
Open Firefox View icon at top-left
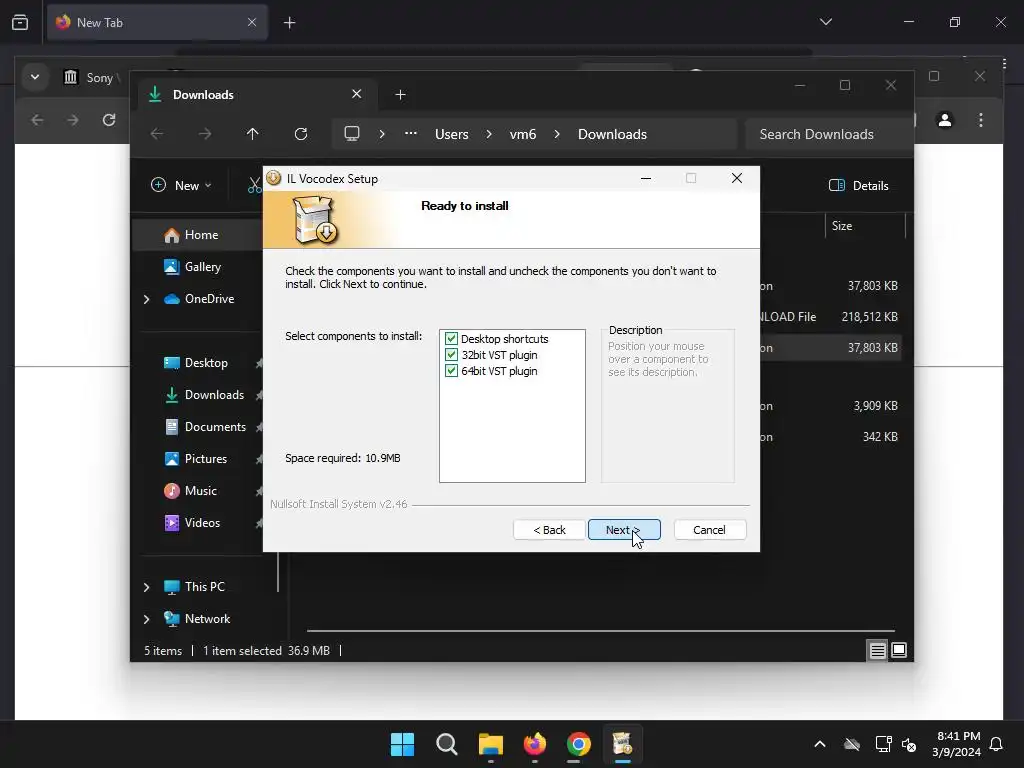click(x=20, y=22)
